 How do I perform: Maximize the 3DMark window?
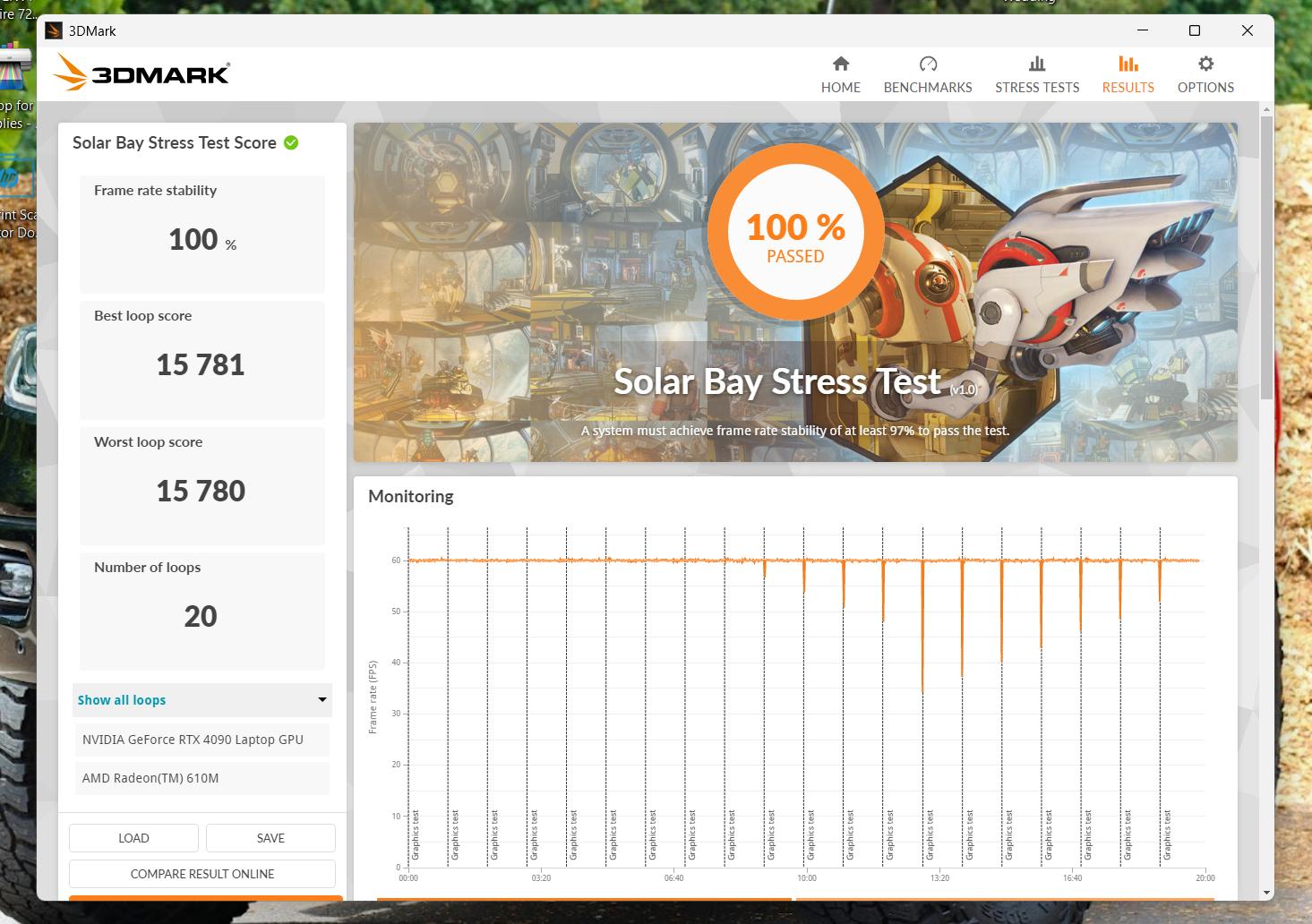point(1194,30)
